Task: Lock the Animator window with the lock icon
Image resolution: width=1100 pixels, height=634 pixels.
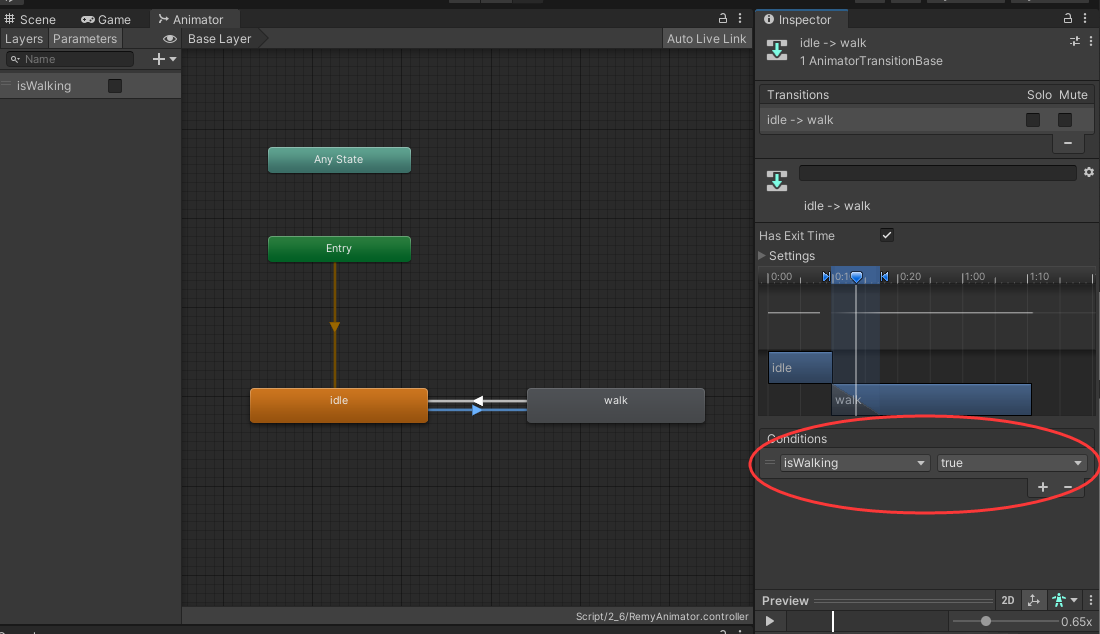Action: (723, 18)
